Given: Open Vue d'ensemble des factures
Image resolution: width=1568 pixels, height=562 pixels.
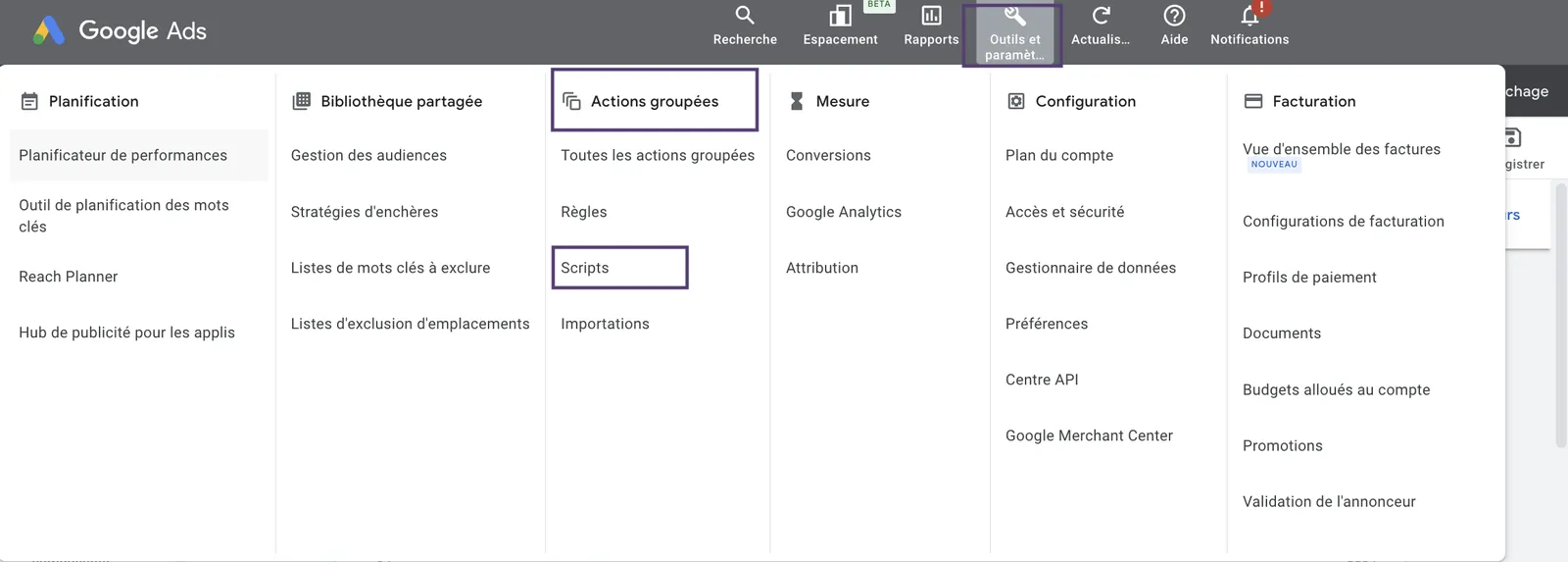Looking at the screenshot, I should coord(1342,149).
